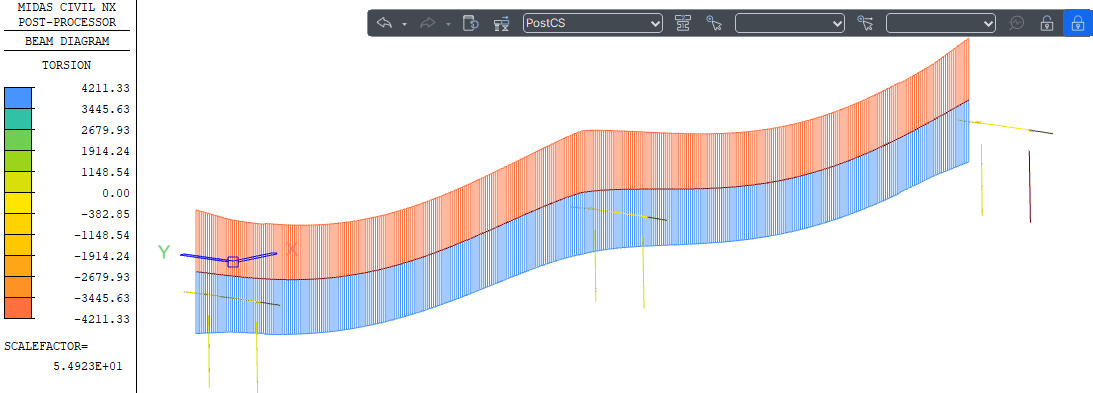Click the greyed-out results graph icon

[x=1016, y=23]
